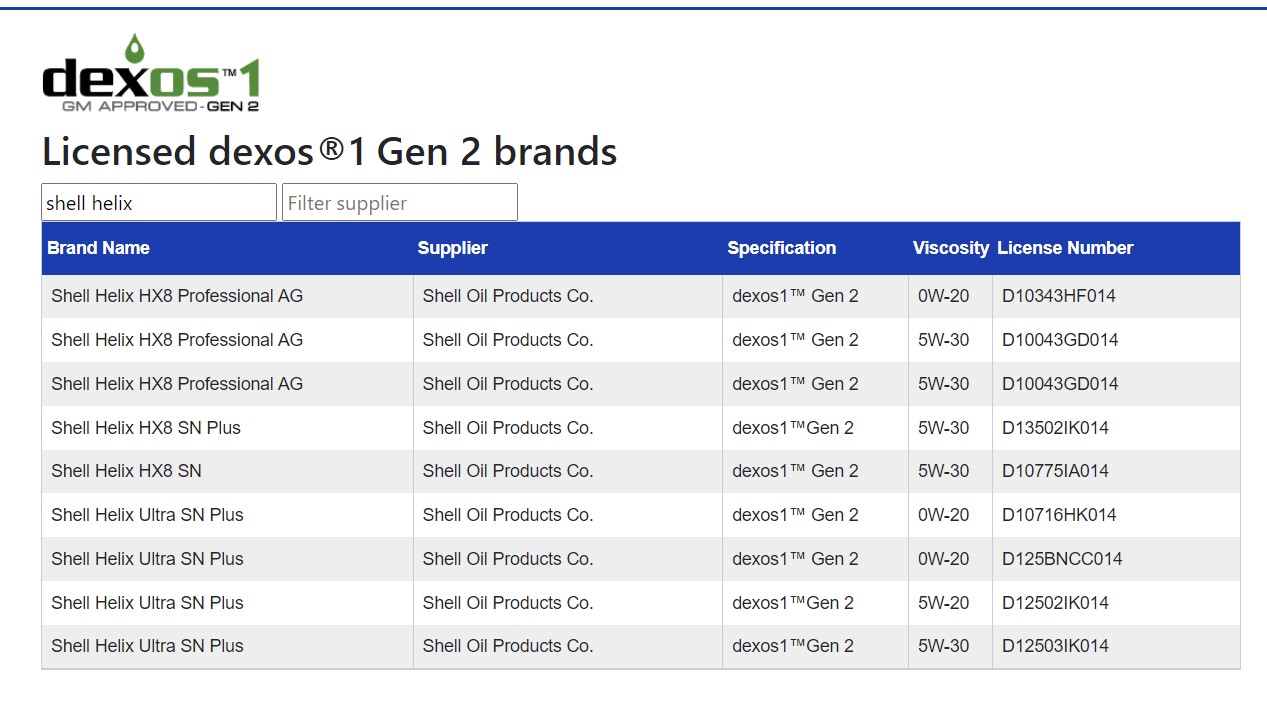Viewport: 1267px width, 715px height.
Task: Click license number D12502IK014
Action: point(1055,603)
